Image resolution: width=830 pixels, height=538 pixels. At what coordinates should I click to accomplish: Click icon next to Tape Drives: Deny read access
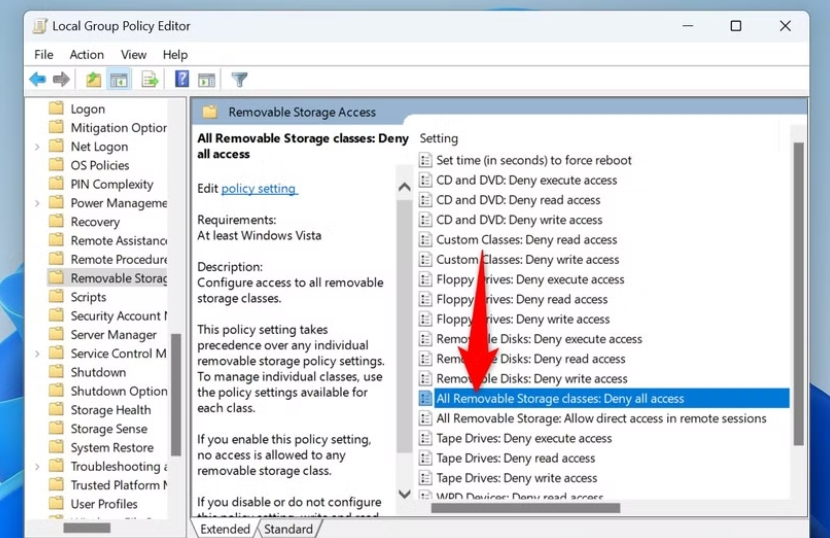coord(425,458)
